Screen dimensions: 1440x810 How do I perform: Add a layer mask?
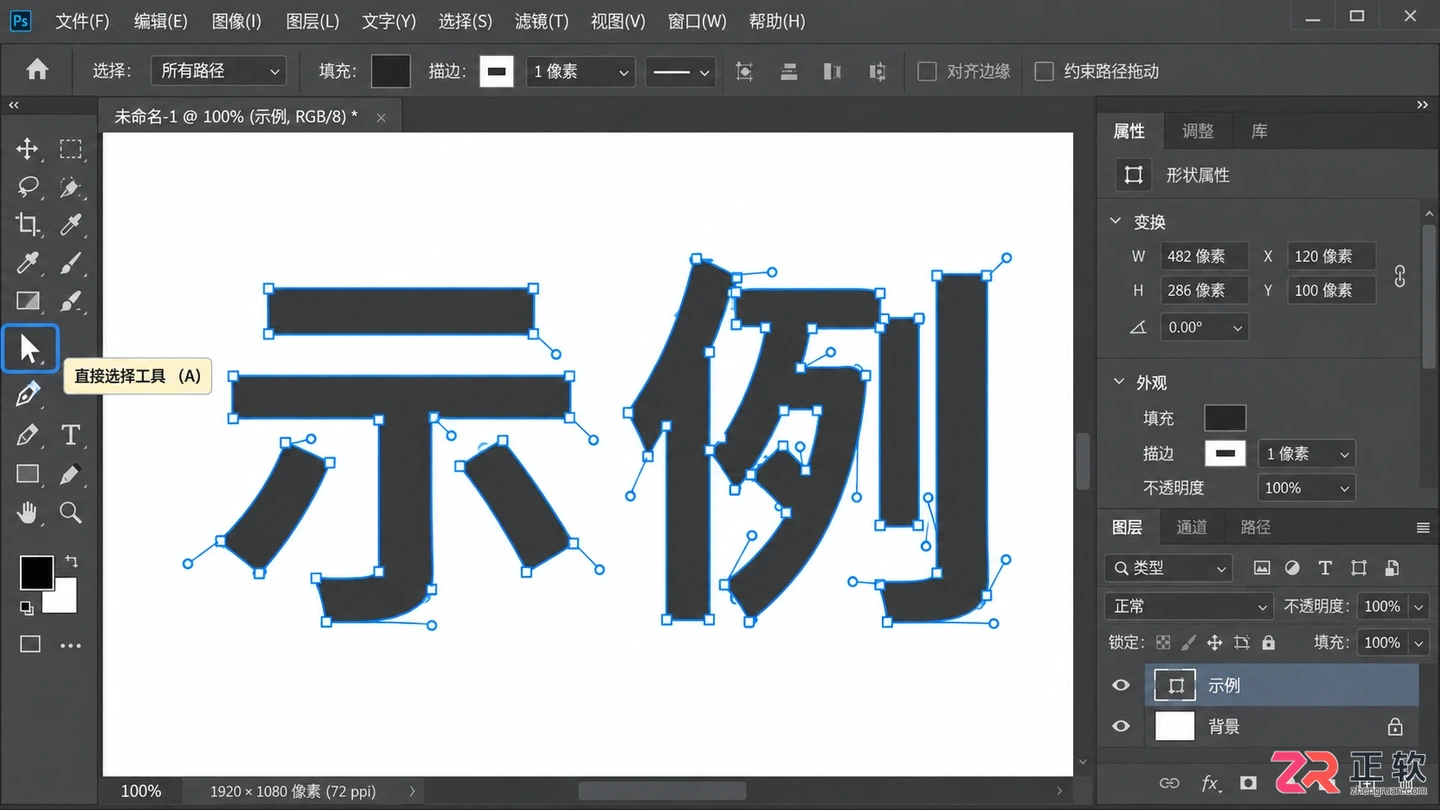click(1248, 783)
